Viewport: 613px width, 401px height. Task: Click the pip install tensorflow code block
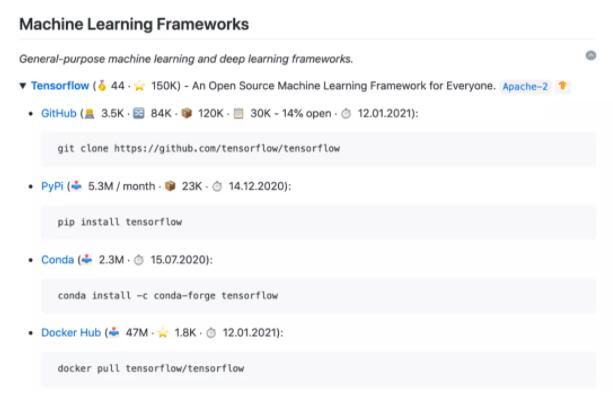[318, 222]
